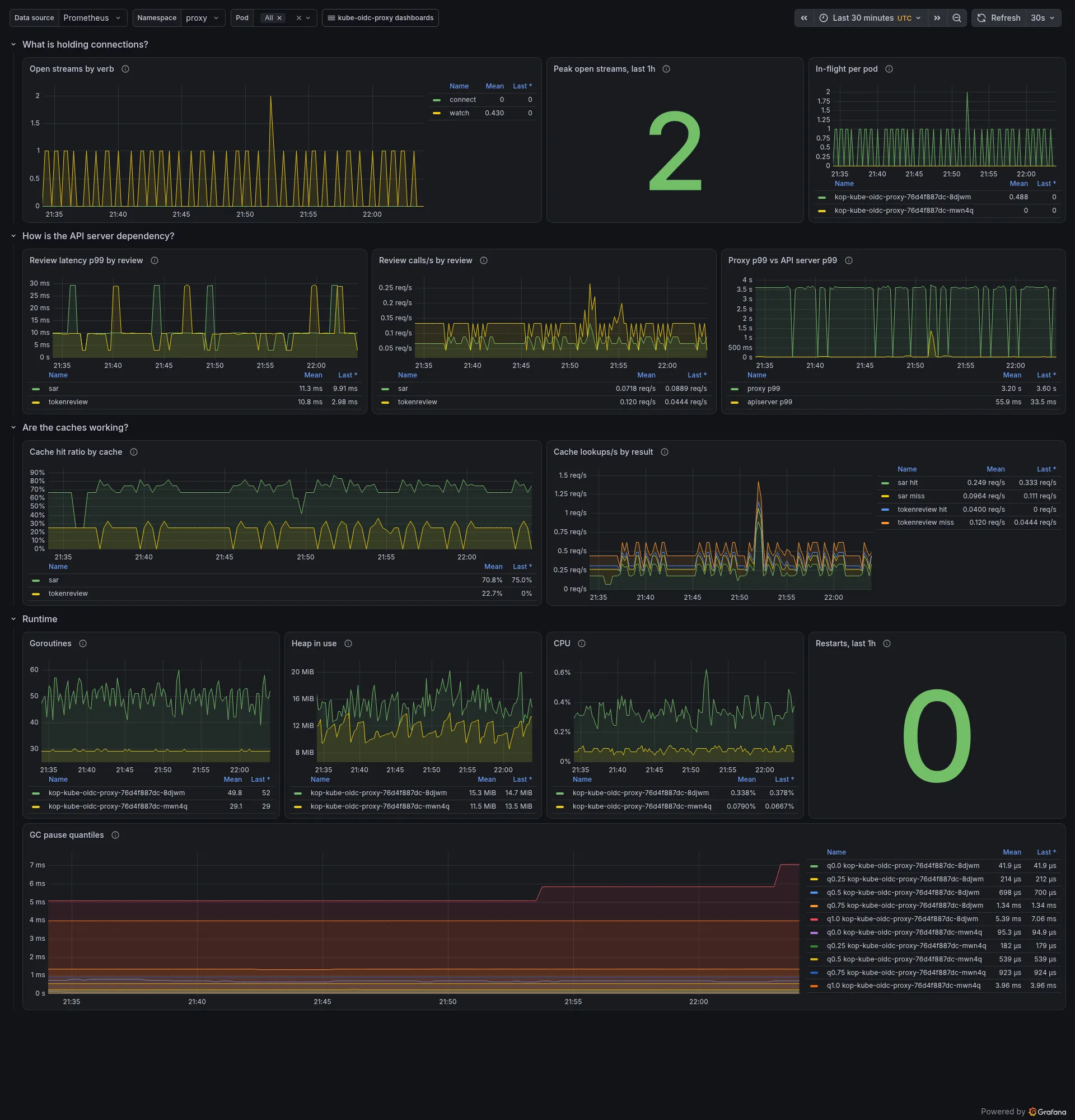Open the Last 30 minutes time picker

[871, 18]
